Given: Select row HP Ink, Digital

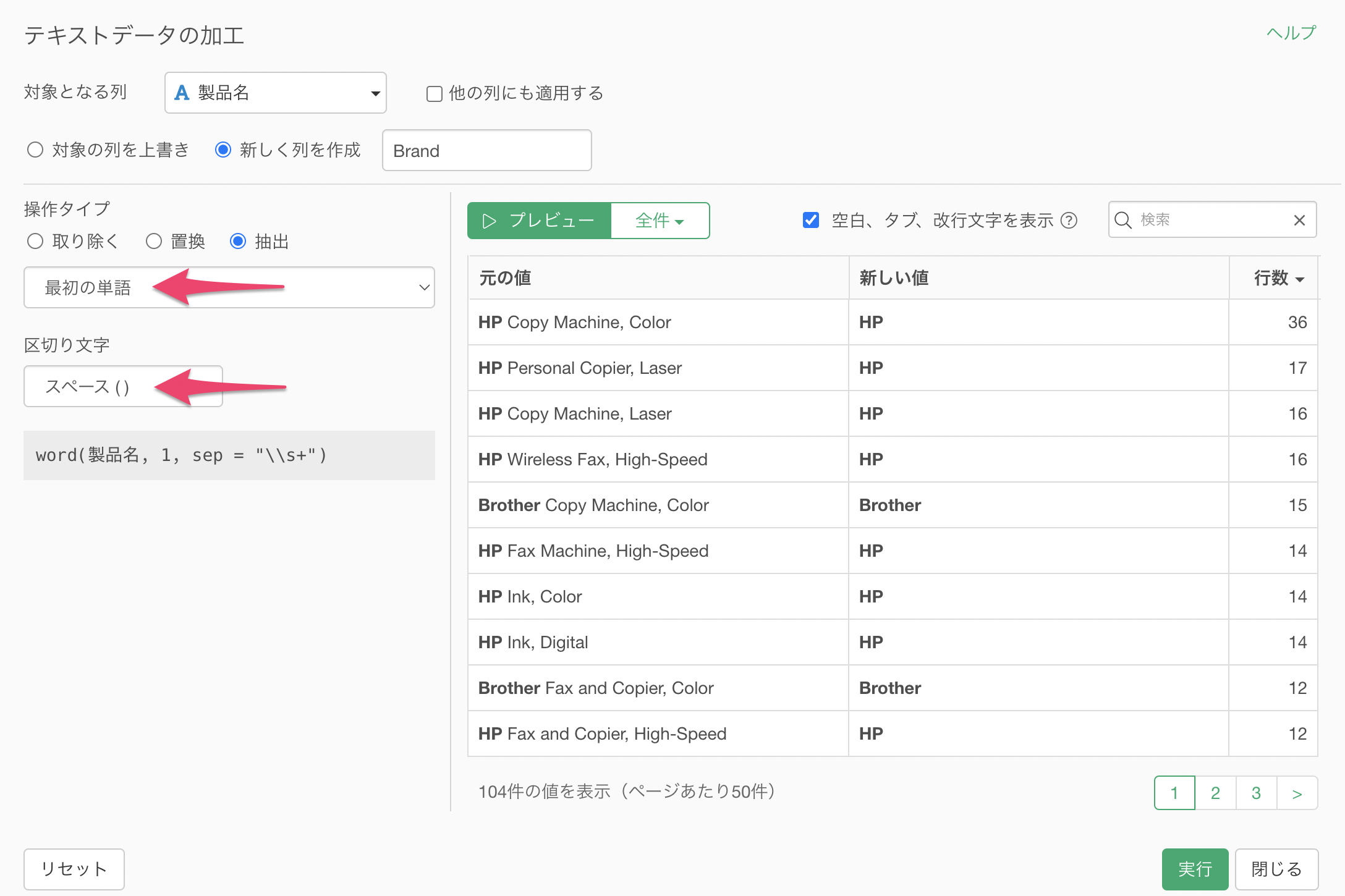Looking at the screenshot, I should click(893, 643).
